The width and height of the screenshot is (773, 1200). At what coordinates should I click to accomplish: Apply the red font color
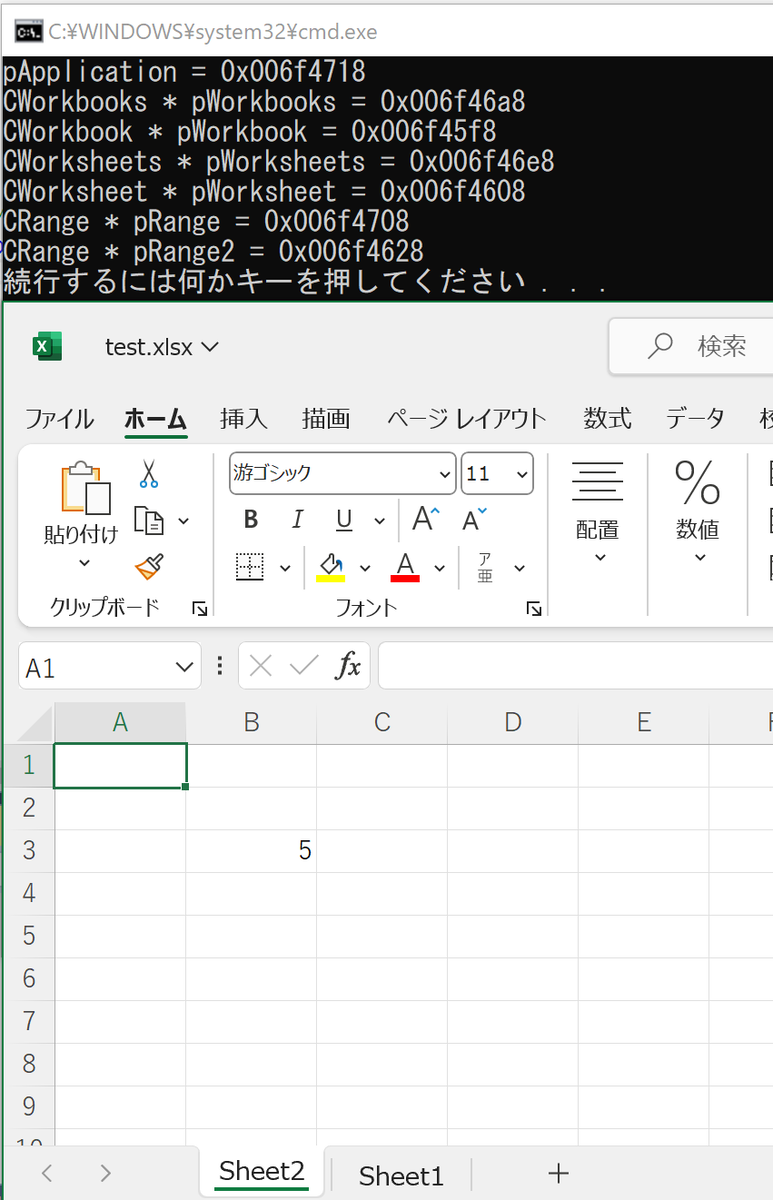(x=405, y=567)
